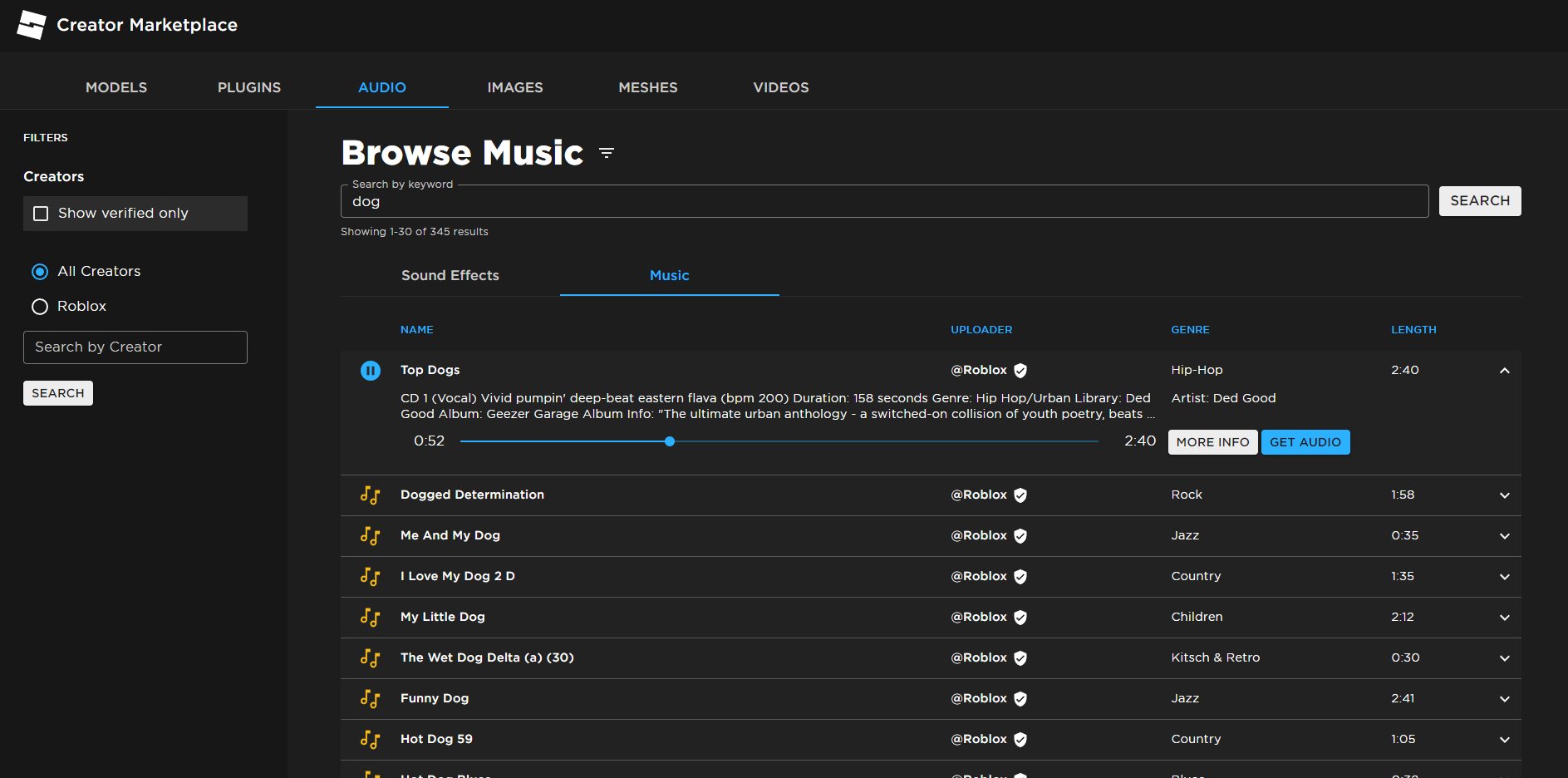The height and width of the screenshot is (778, 1568).
Task: Switch to the Videos tab
Action: tap(781, 87)
